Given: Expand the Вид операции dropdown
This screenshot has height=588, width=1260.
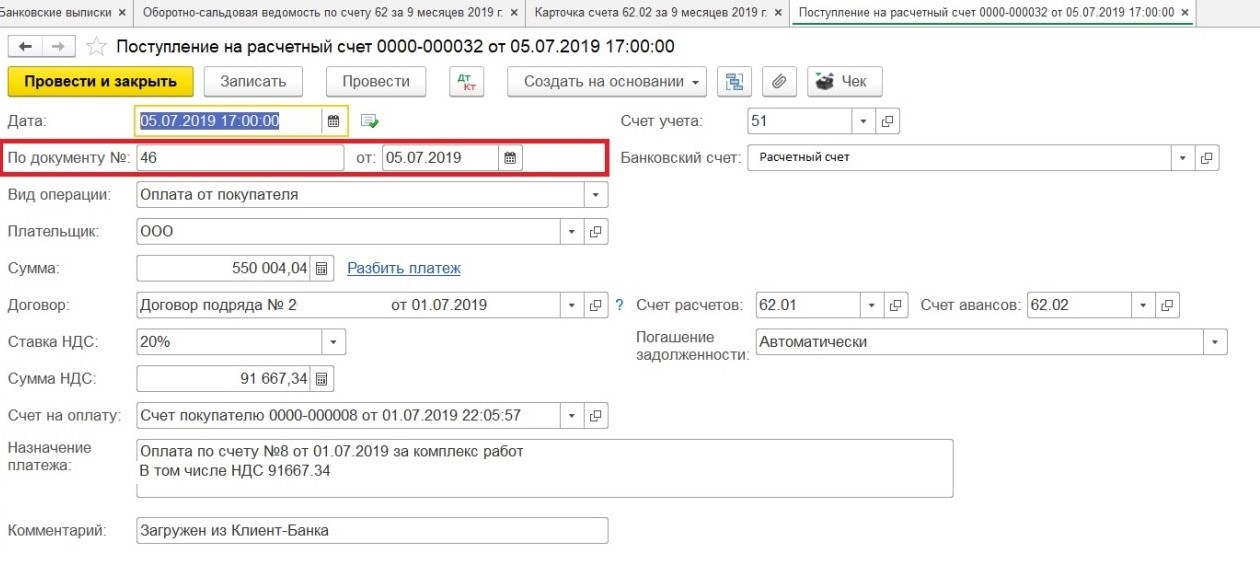Looking at the screenshot, I should 596,195.
